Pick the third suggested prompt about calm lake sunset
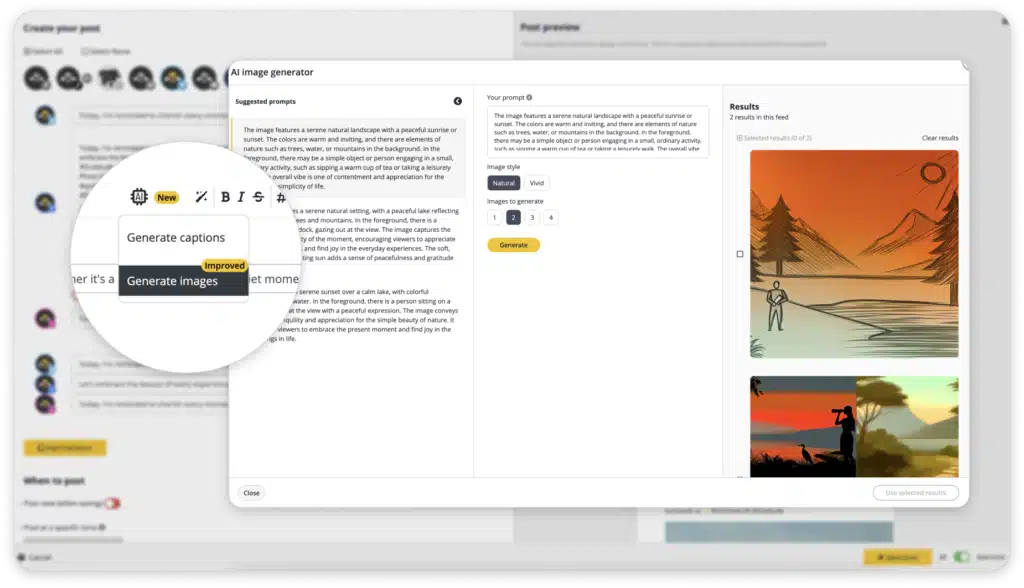The width and height of the screenshot is (1024, 588). 349,315
